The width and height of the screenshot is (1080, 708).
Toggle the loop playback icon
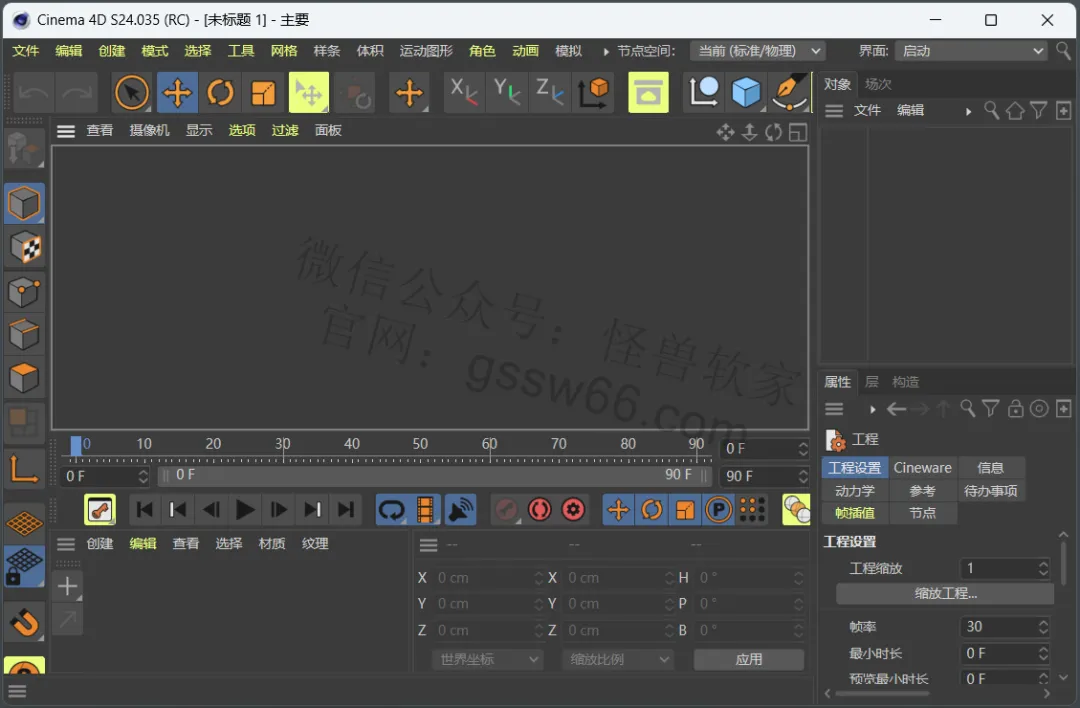[x=391, y=510]
